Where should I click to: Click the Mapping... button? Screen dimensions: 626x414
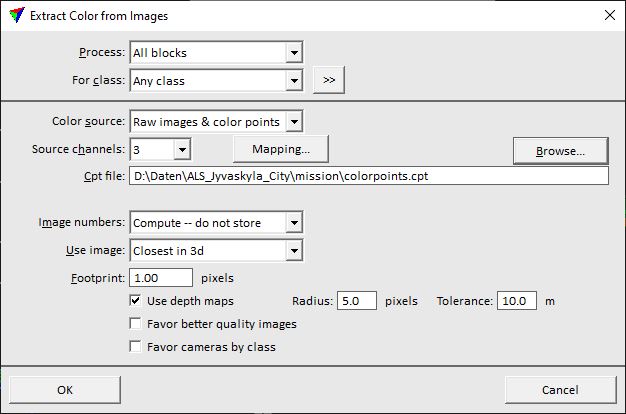[281, 149]
